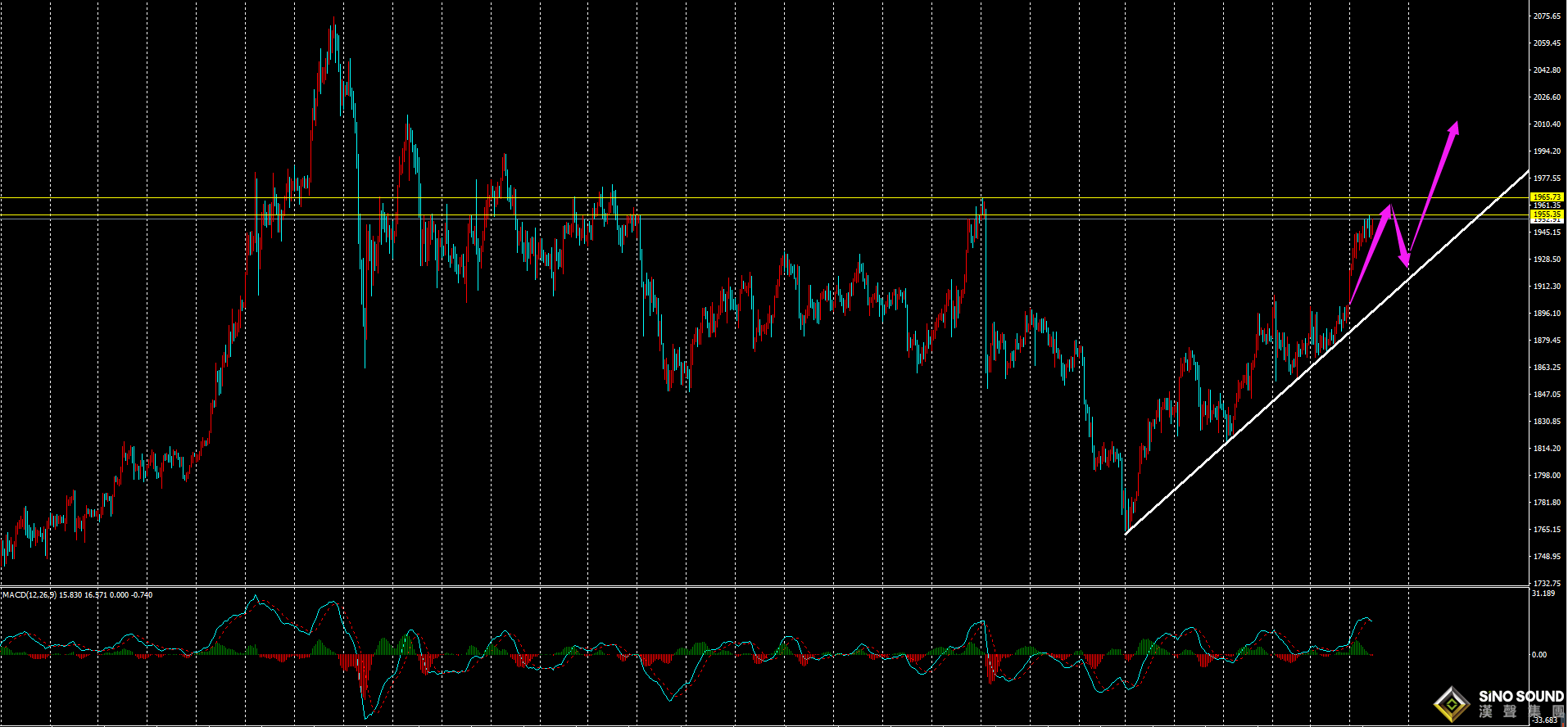Screen dimensions: 1568x727
Task: Click the 1732.75 label at axis bottom
Action: click(1547, 584)
